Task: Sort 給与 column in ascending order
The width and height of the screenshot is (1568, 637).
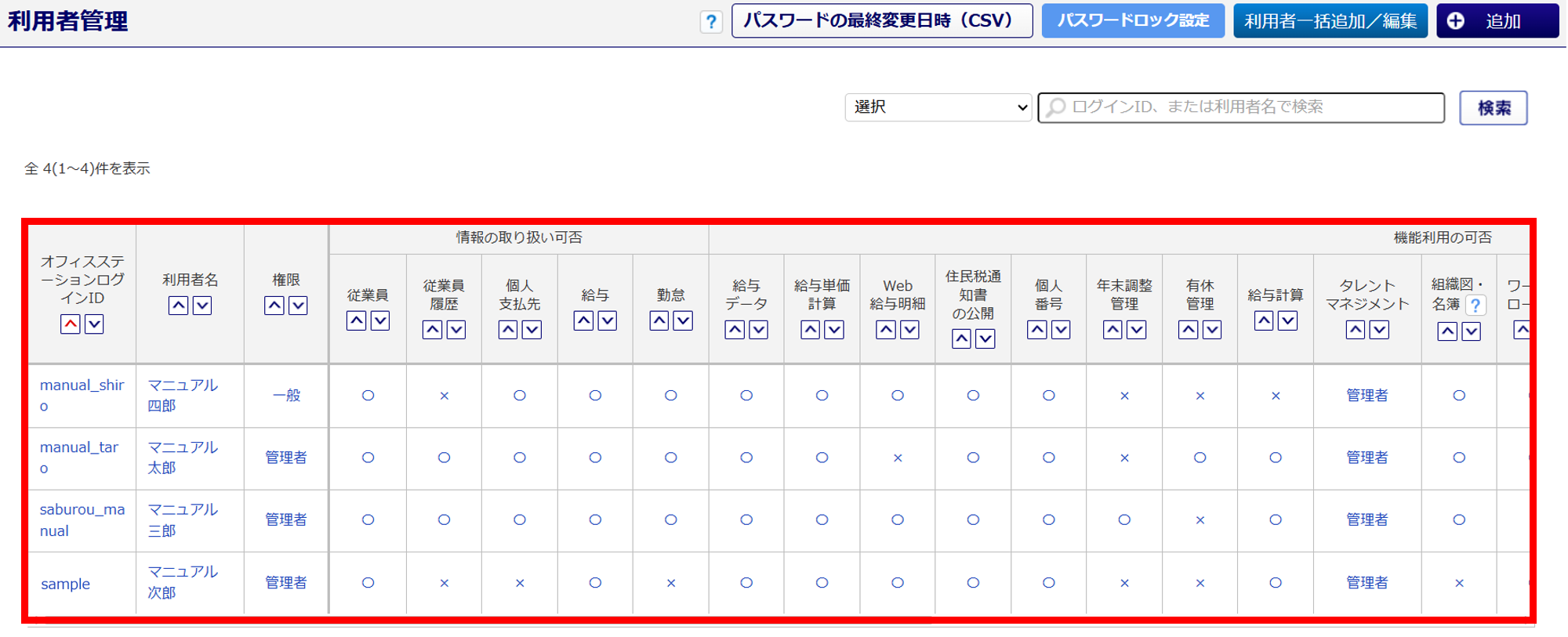Action: point(583,320)
